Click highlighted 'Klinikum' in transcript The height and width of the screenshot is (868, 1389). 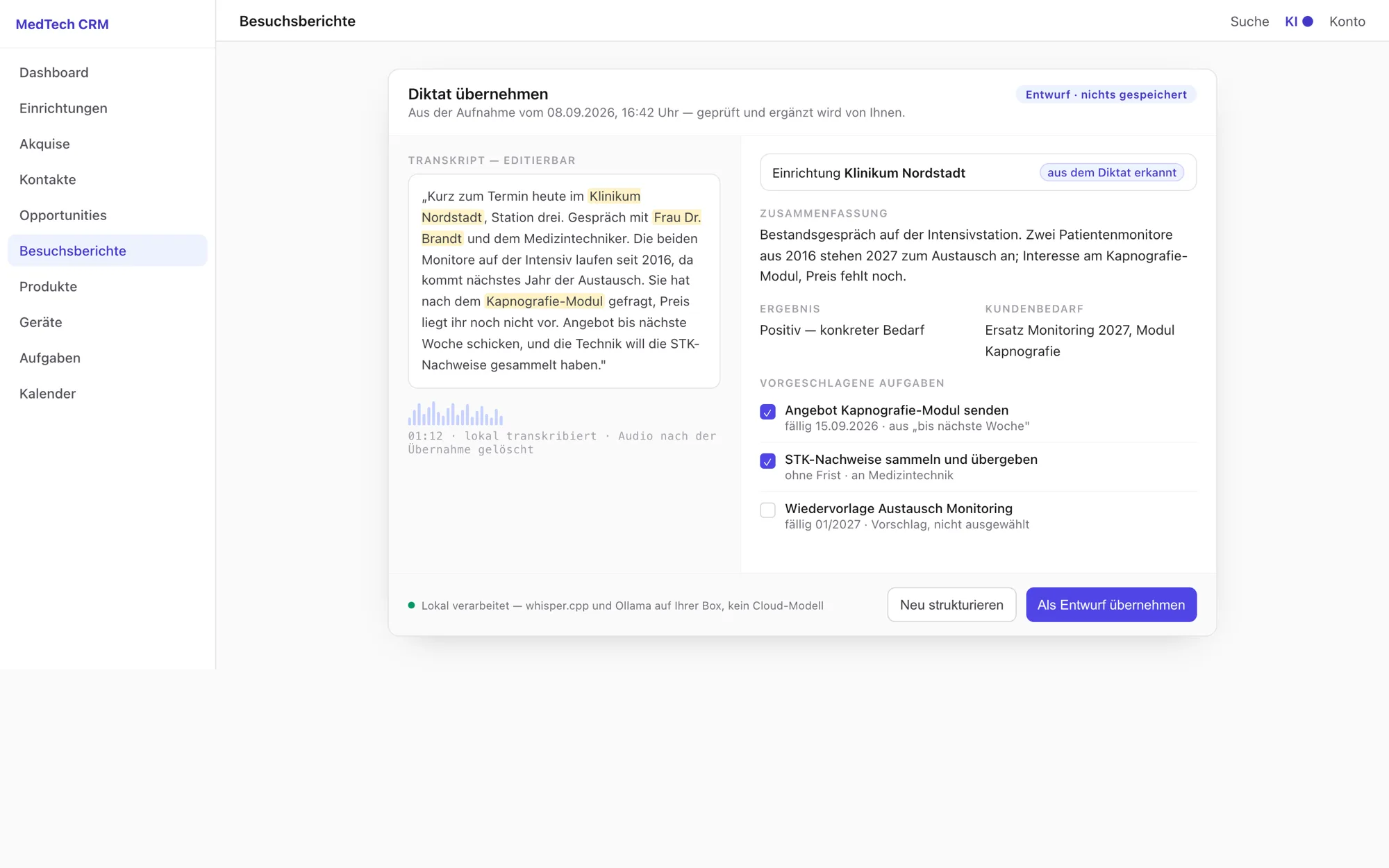[615, 196]
